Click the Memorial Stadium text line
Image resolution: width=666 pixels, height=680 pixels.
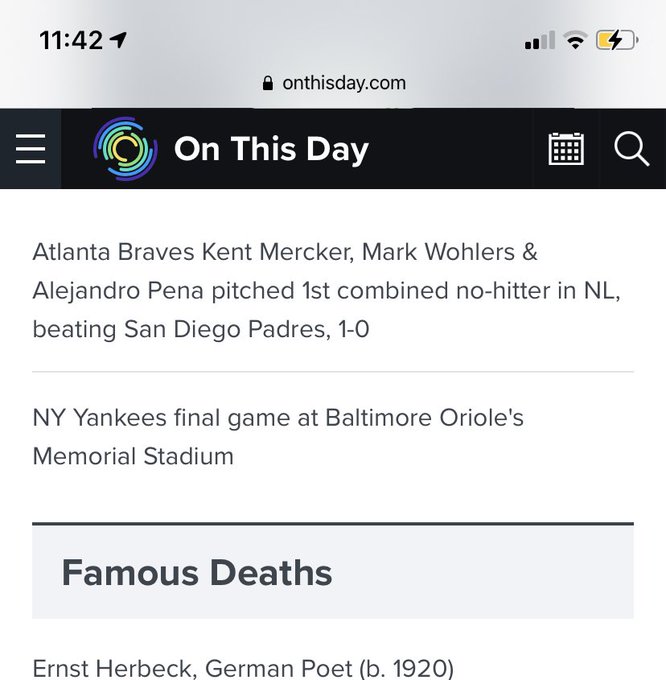click(x=133, y=456)
